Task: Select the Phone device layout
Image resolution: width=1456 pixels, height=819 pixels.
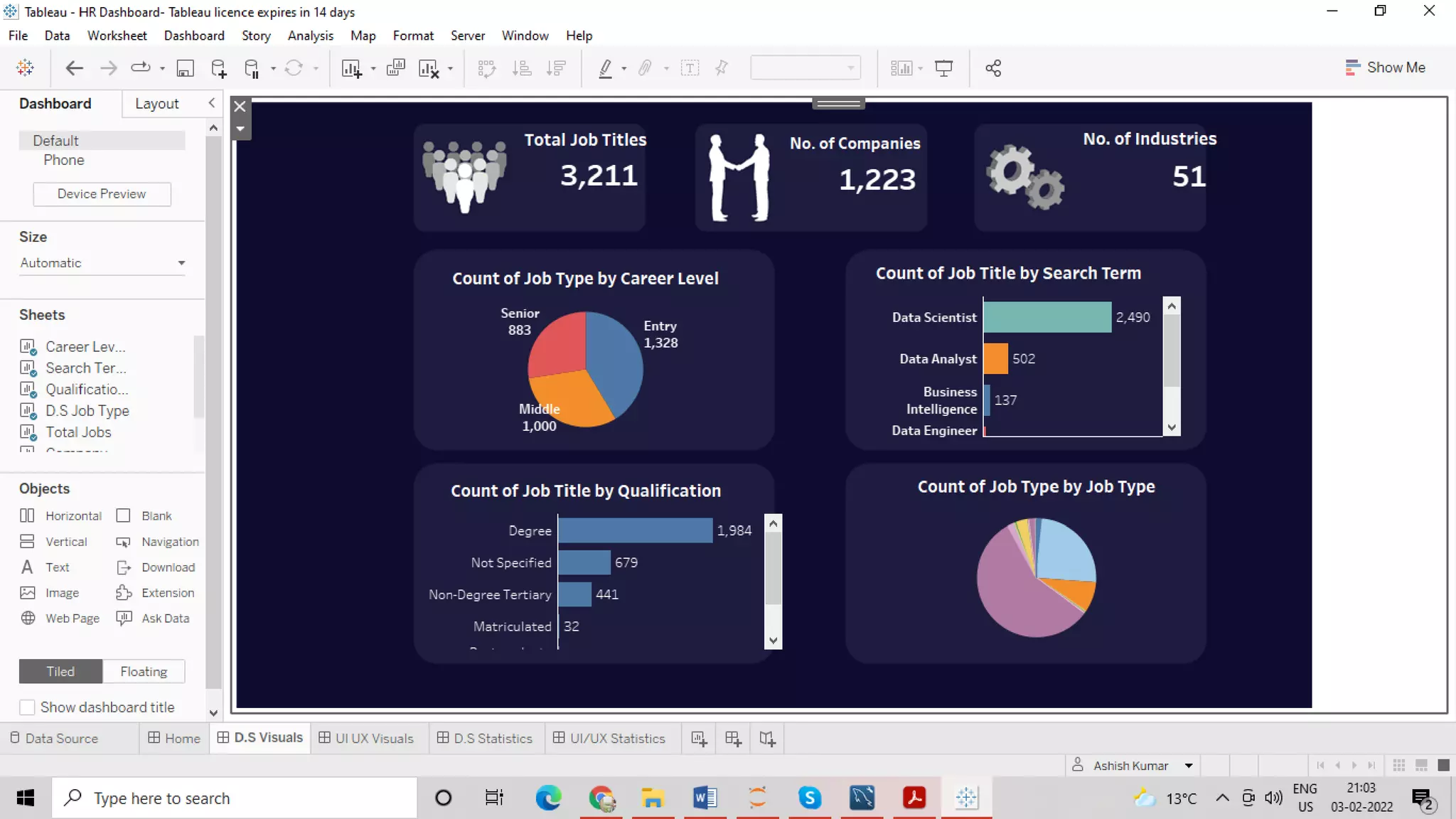Action: [x=64, y=160]
